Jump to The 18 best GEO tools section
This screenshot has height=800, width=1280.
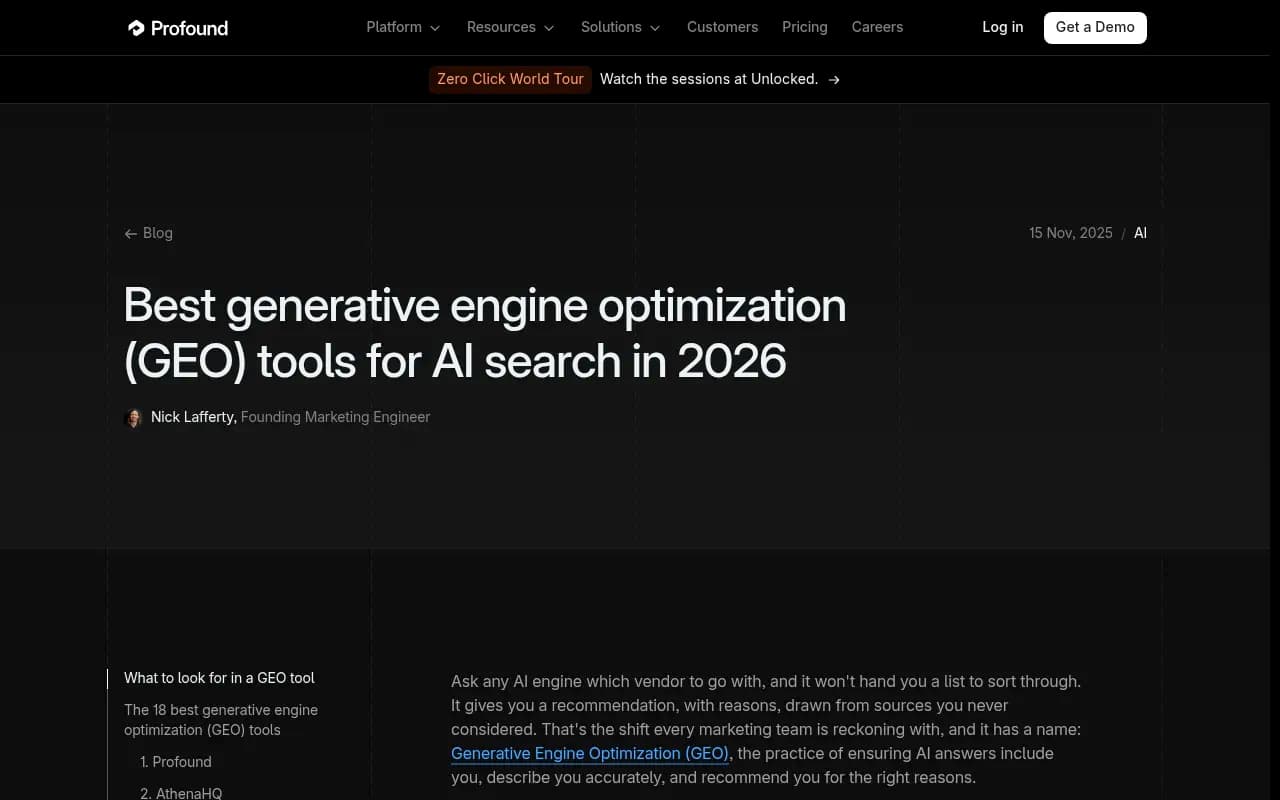click(x=221, y=720)
